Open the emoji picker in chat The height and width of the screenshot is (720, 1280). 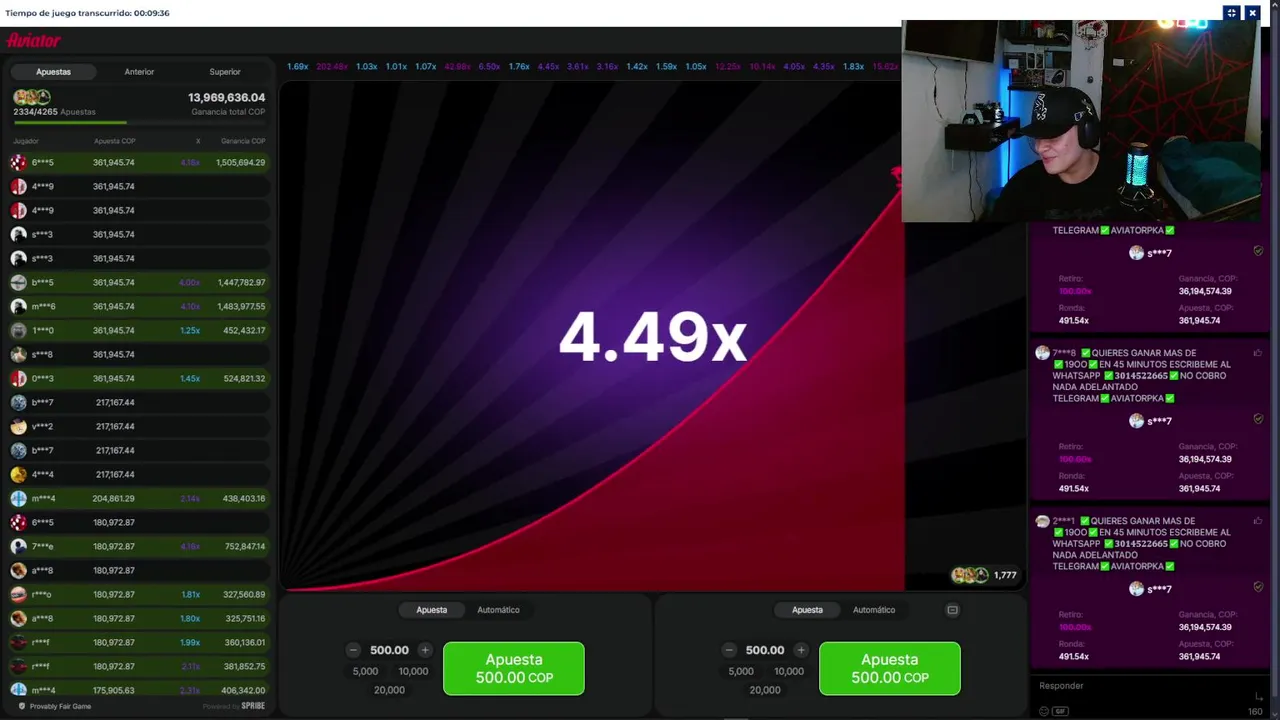tap(1044, 711)
